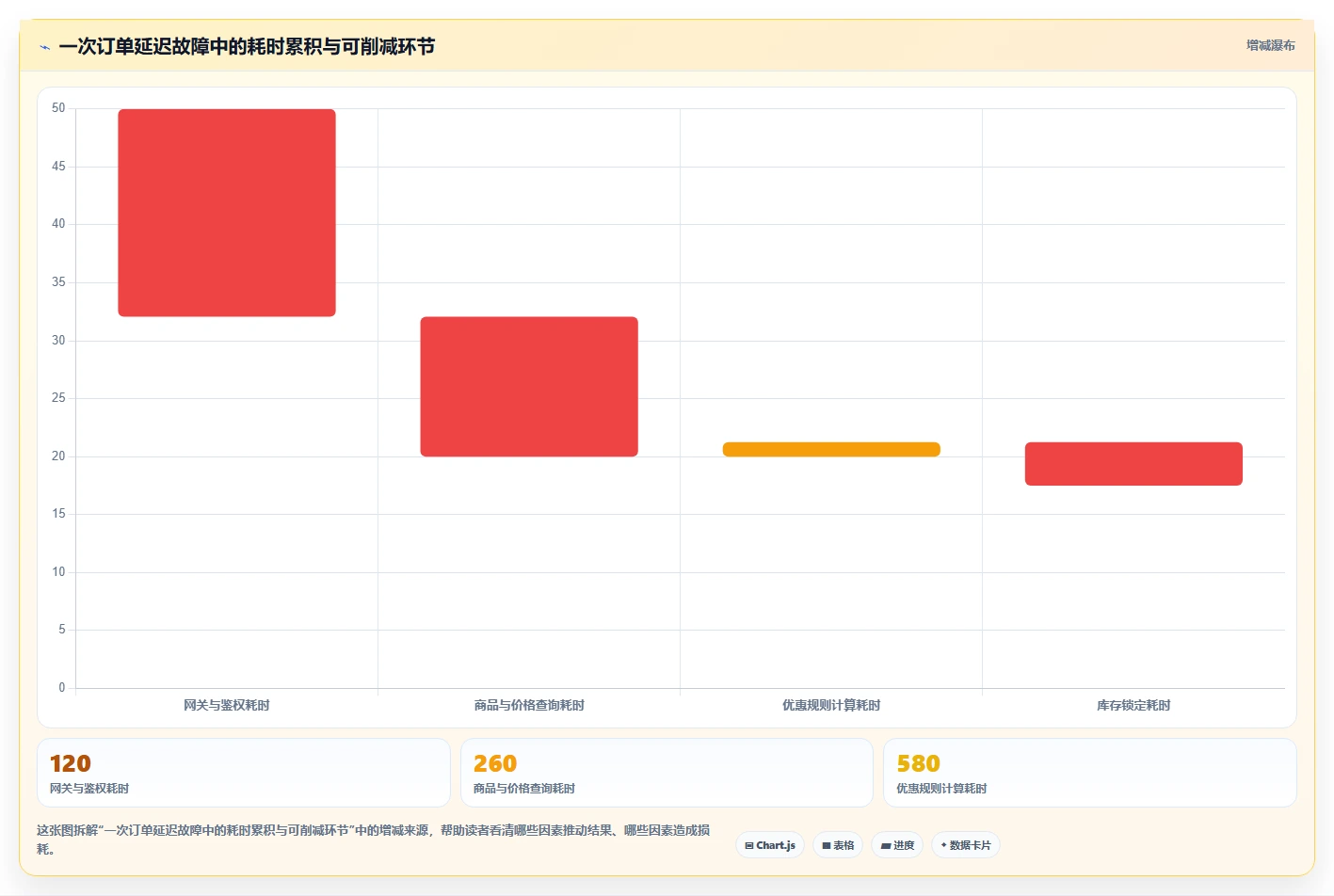Click the y-axis value 25
The image size is (1334, 896).
click(58, 398)
